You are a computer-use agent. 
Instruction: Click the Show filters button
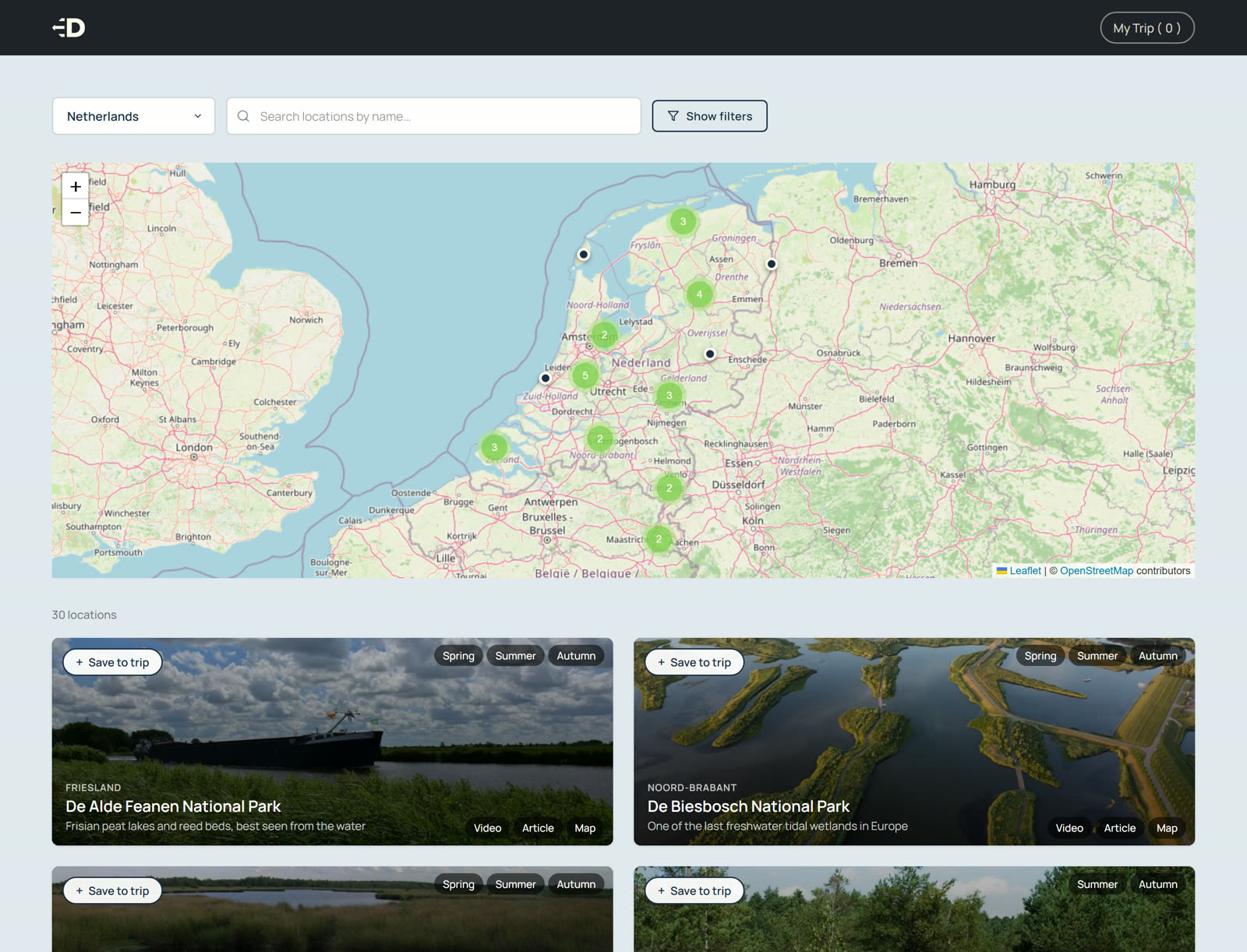pyautogui.click(x=709, y=116)
